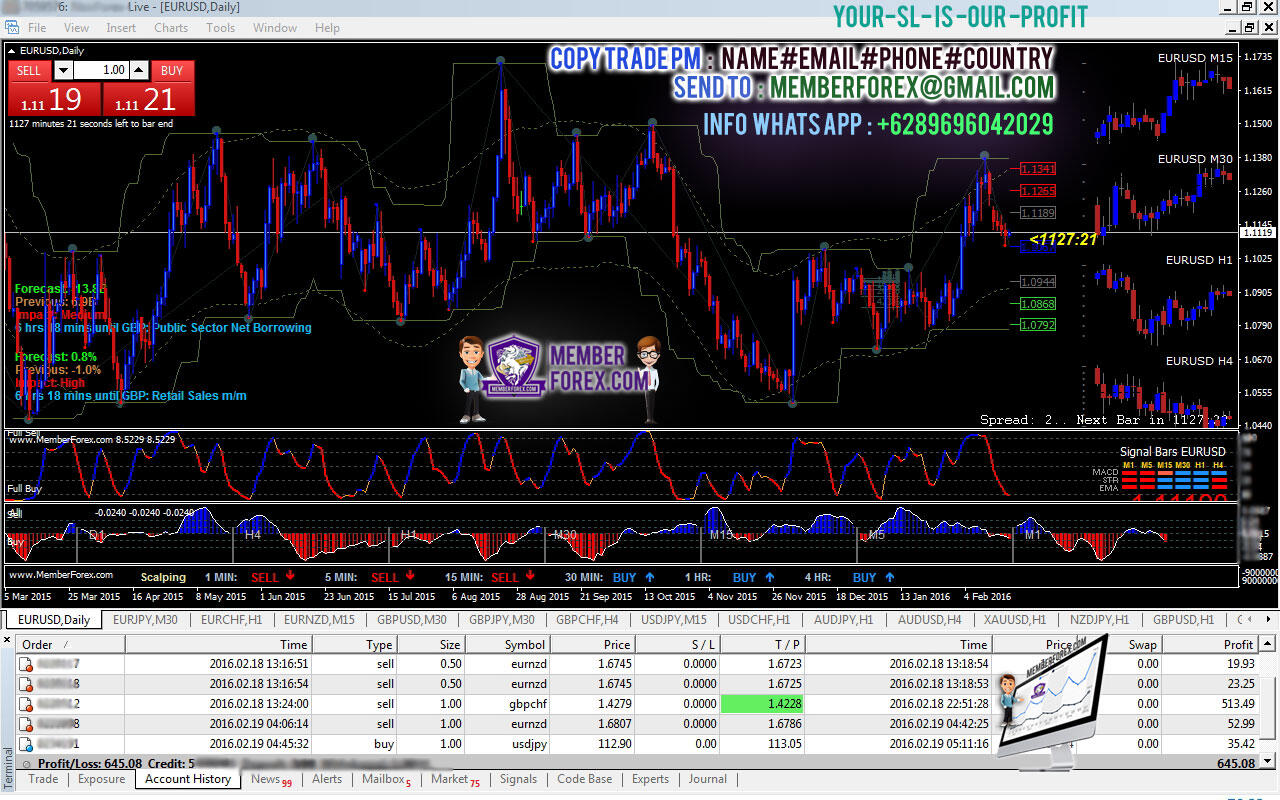Switch to the AUDJPY,H1 chart tab
The image size is (1280, 800).
(x=844, y=620)
